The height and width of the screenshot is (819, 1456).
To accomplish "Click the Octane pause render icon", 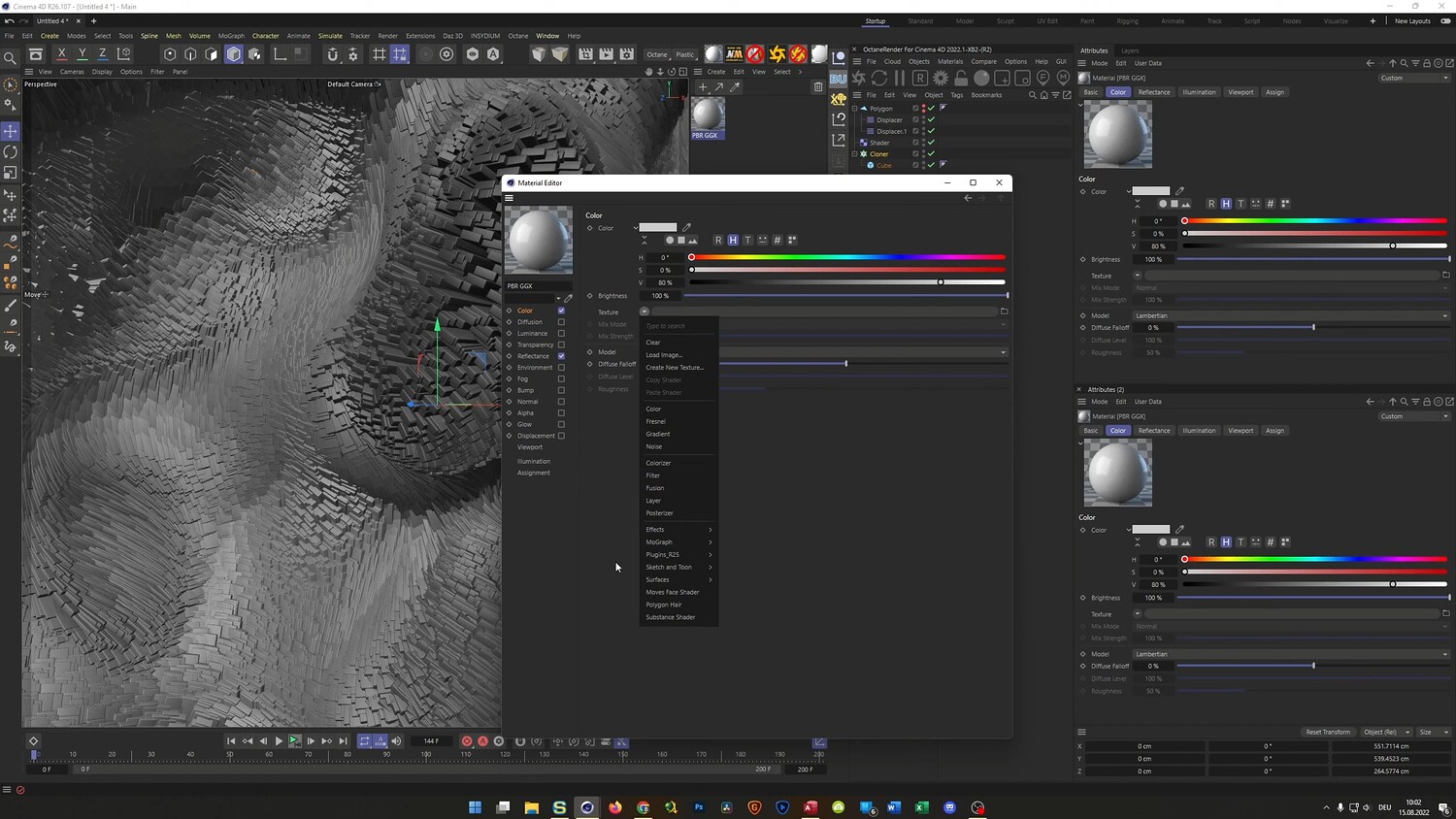I will [900, 78].
